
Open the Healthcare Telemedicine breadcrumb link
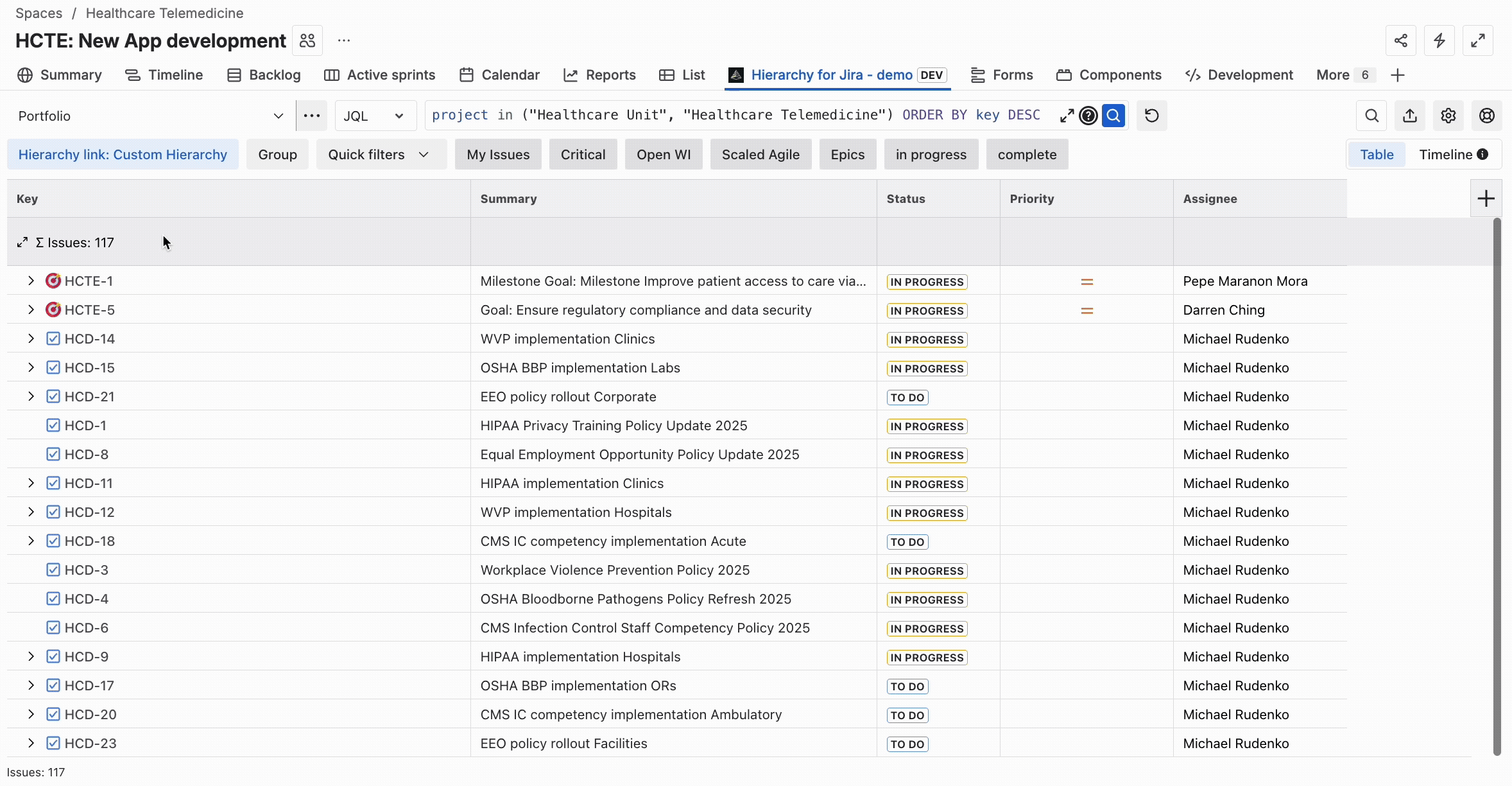point(164,13)
